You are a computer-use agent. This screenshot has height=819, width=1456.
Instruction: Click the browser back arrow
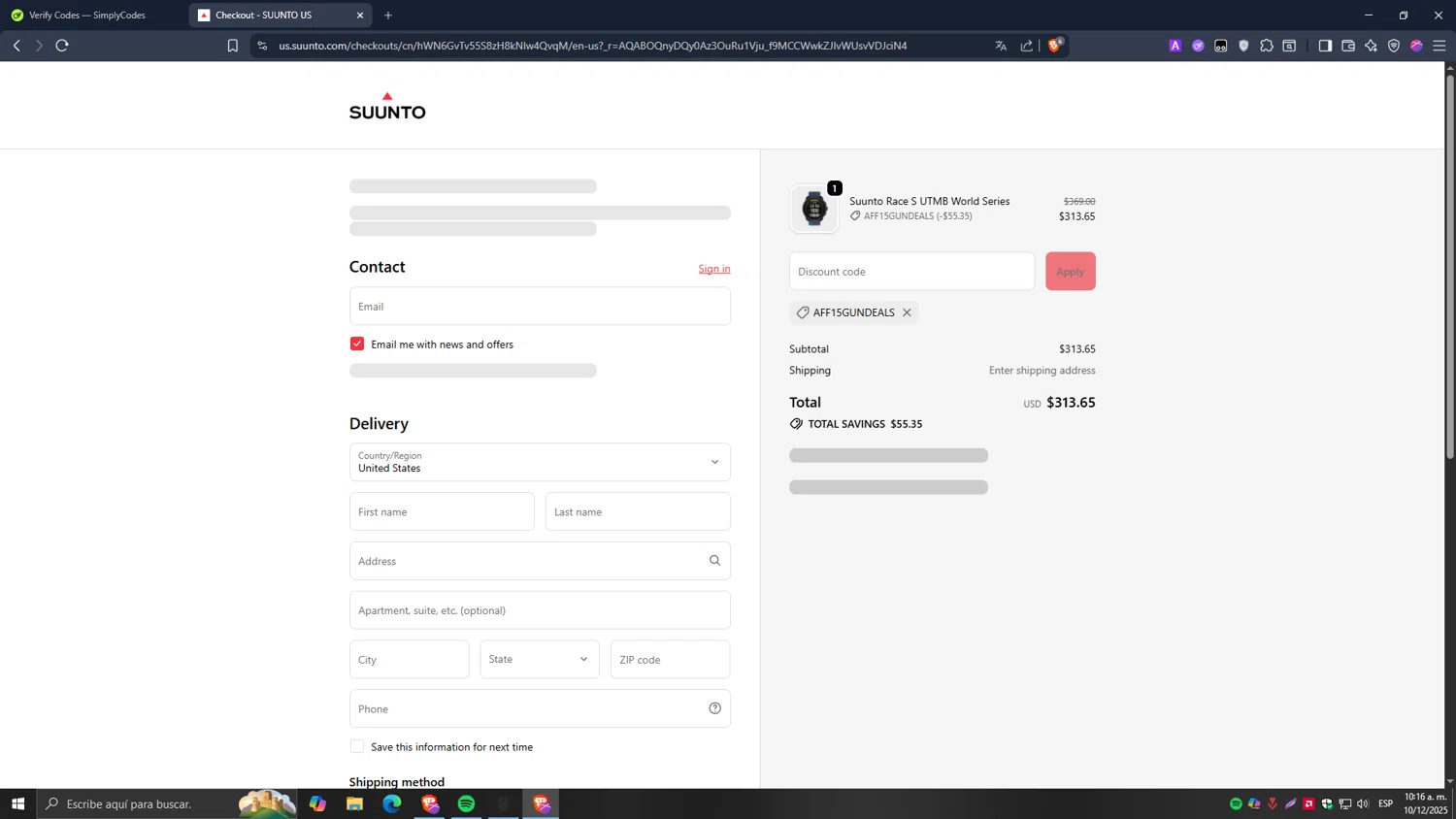(17, 46)
